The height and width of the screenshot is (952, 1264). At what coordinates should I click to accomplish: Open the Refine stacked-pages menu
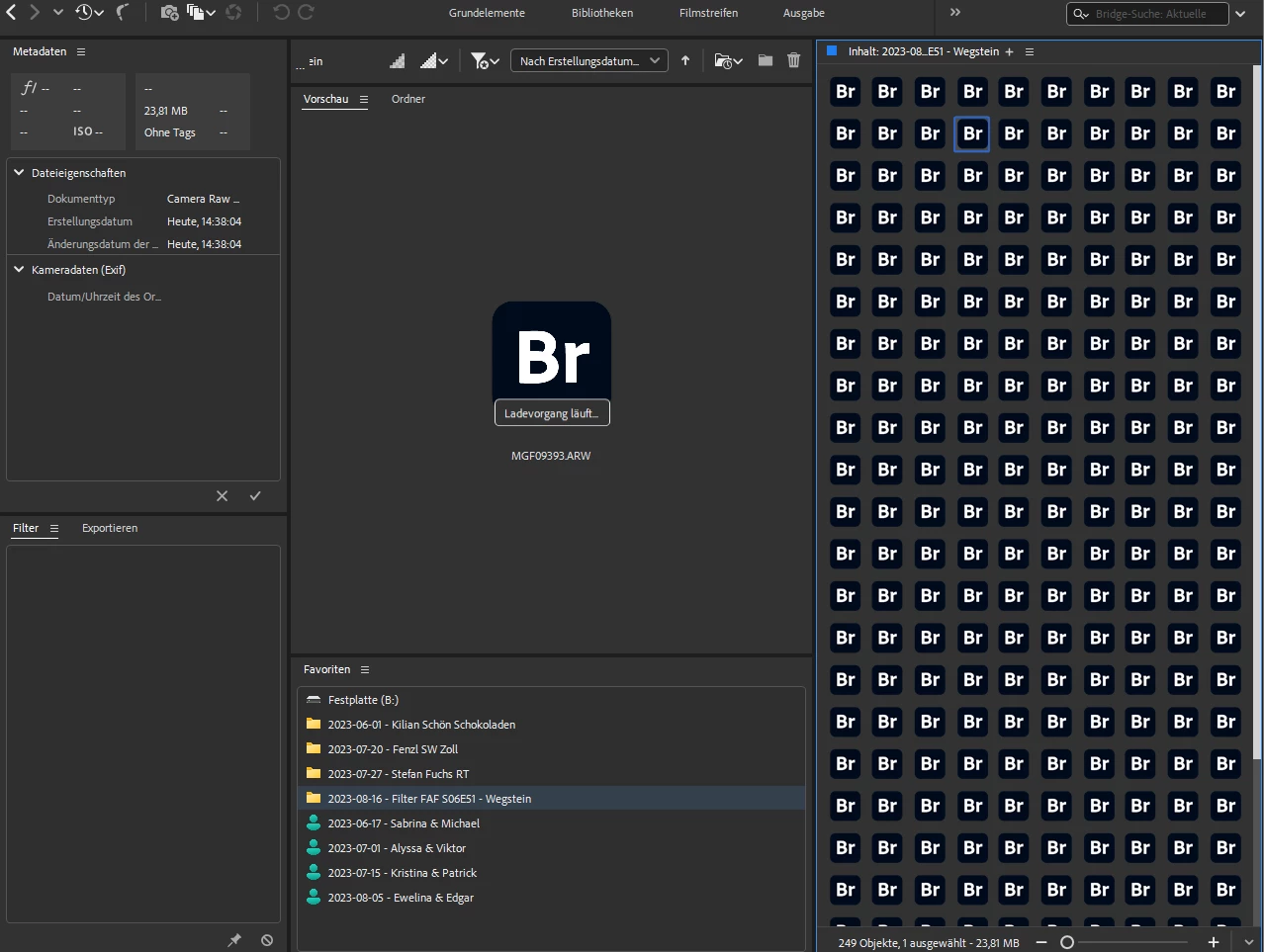tap(201, 13)
